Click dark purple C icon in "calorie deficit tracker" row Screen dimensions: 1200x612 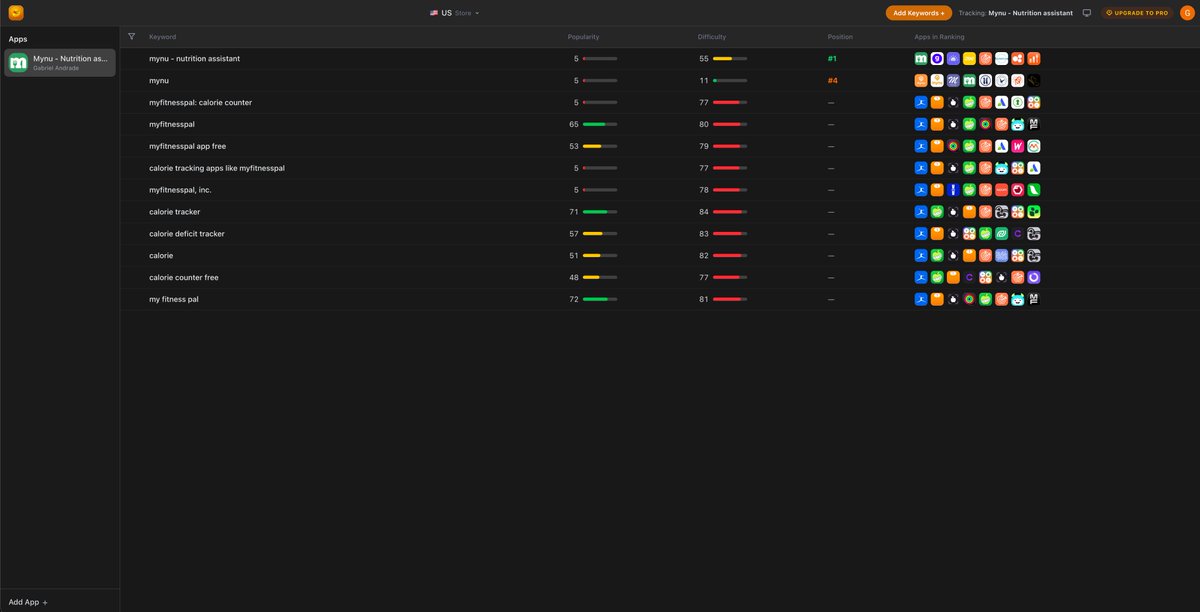tap(1018, 234)
